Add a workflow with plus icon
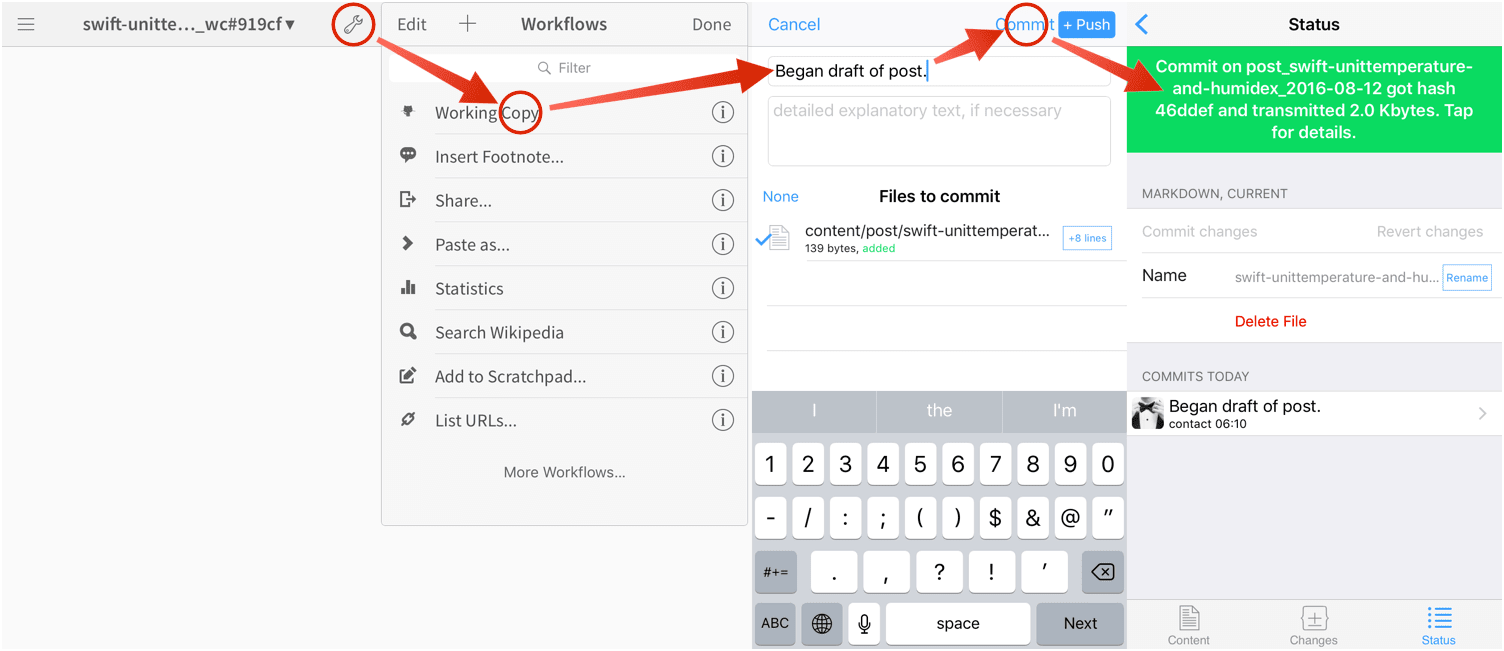This screenshot has height=651, width=1504. pyautogui.click(x=467, y=24)
